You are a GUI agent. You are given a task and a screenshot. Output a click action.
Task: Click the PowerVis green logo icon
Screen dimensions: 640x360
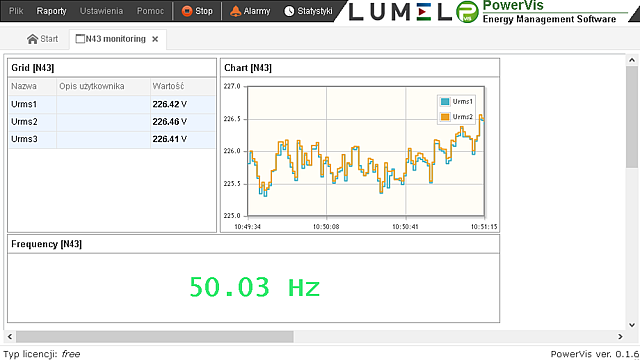(x=467, y=12)
